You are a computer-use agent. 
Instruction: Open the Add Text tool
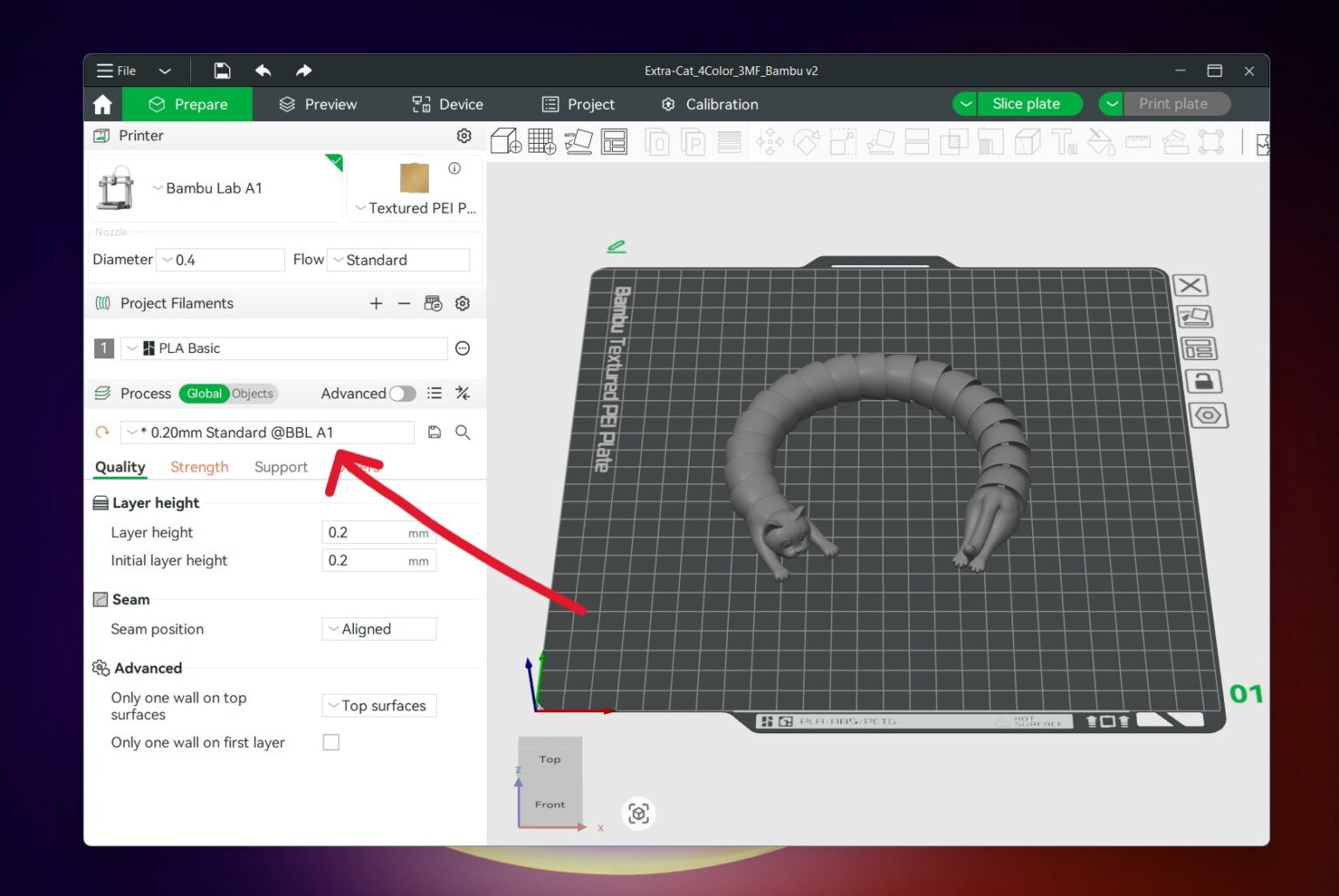(1064, 140)
